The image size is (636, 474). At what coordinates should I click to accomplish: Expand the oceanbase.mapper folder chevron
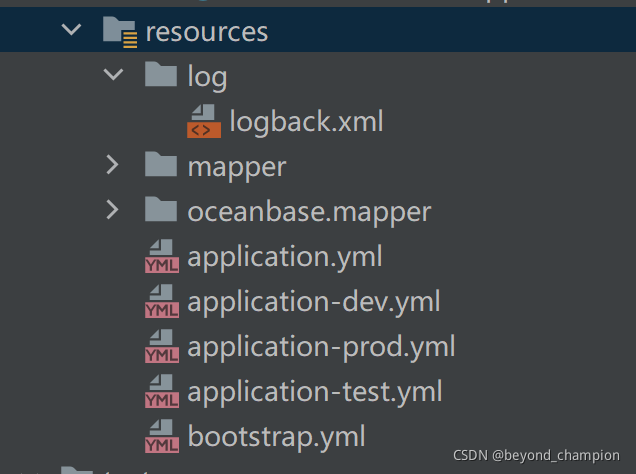click(112, 210)
